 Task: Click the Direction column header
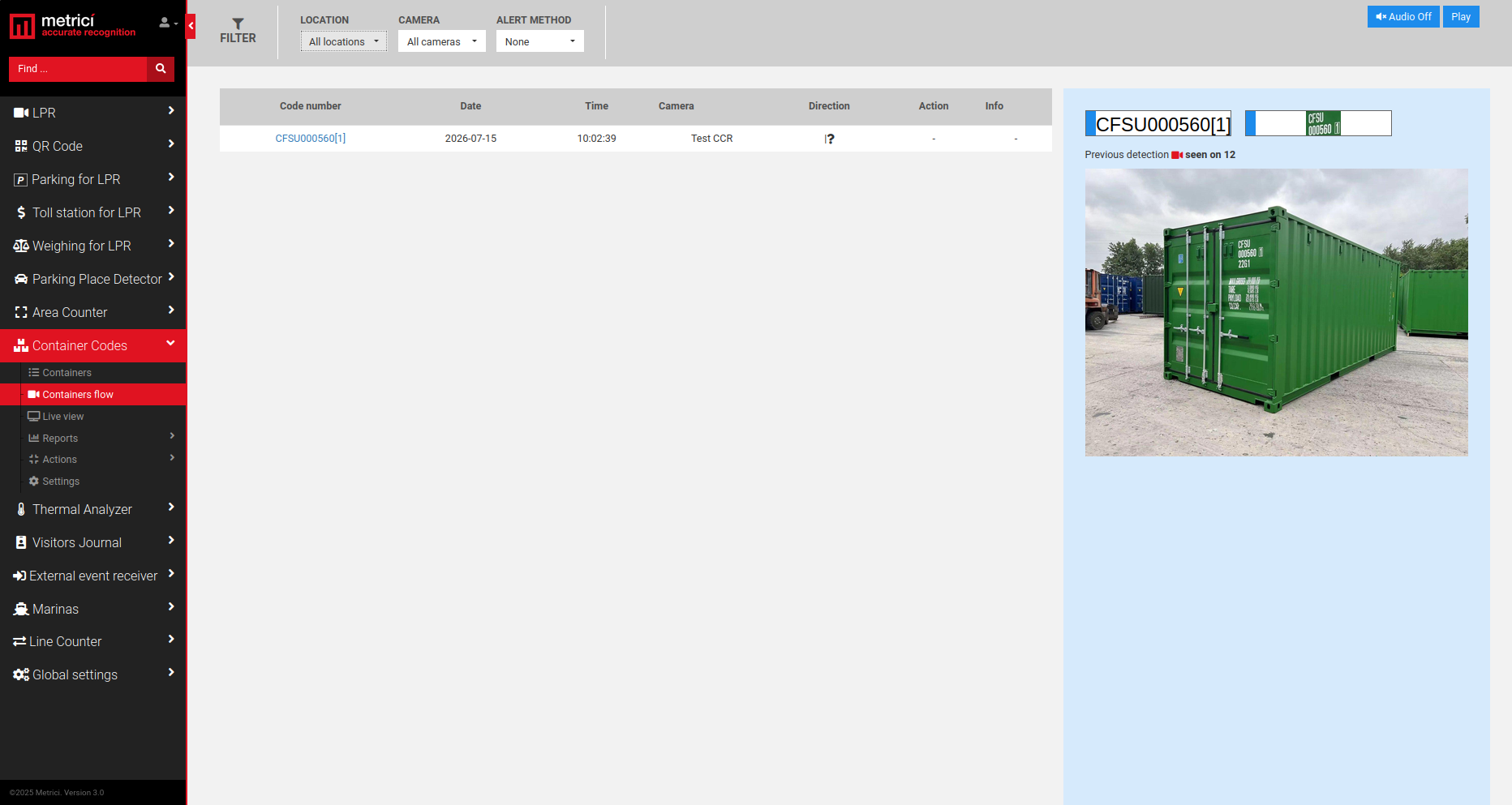[829, 106]
